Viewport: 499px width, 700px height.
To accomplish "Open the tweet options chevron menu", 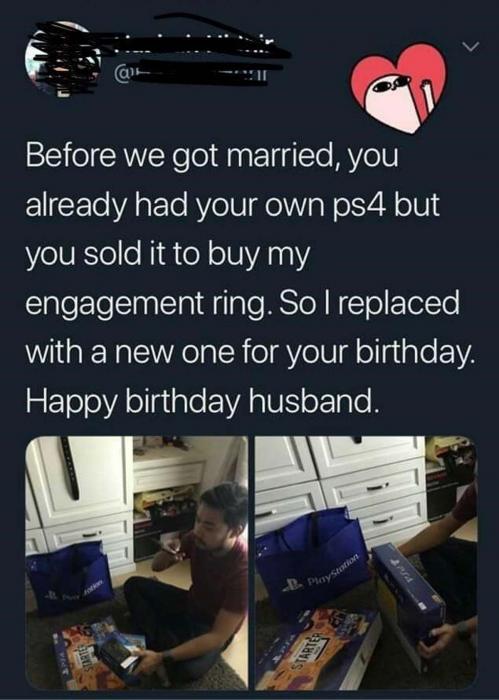I will coord(470,46).
